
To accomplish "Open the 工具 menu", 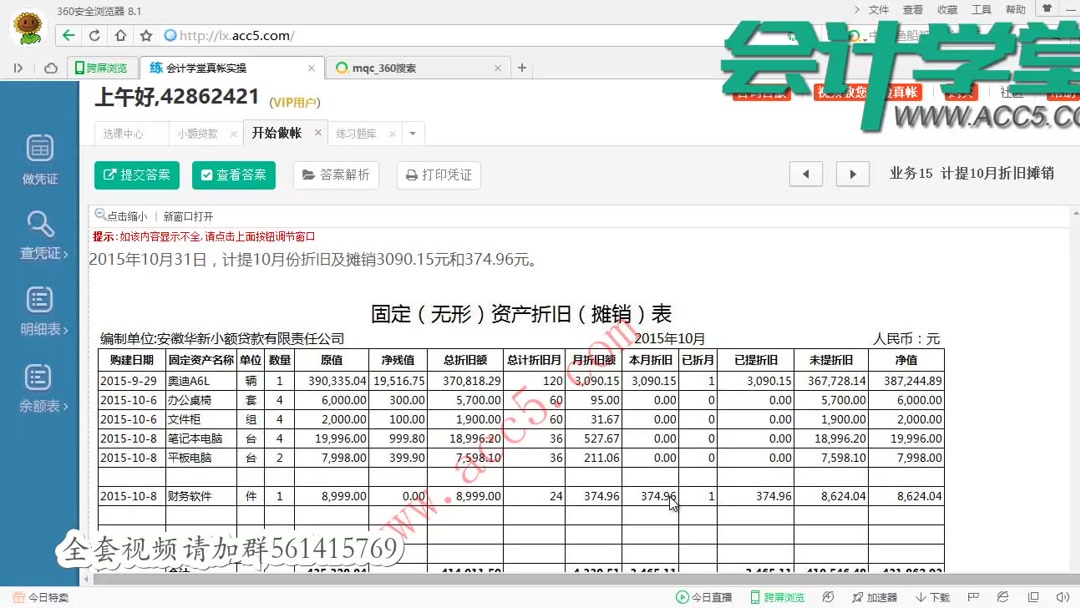I will (x=981, y=9).
